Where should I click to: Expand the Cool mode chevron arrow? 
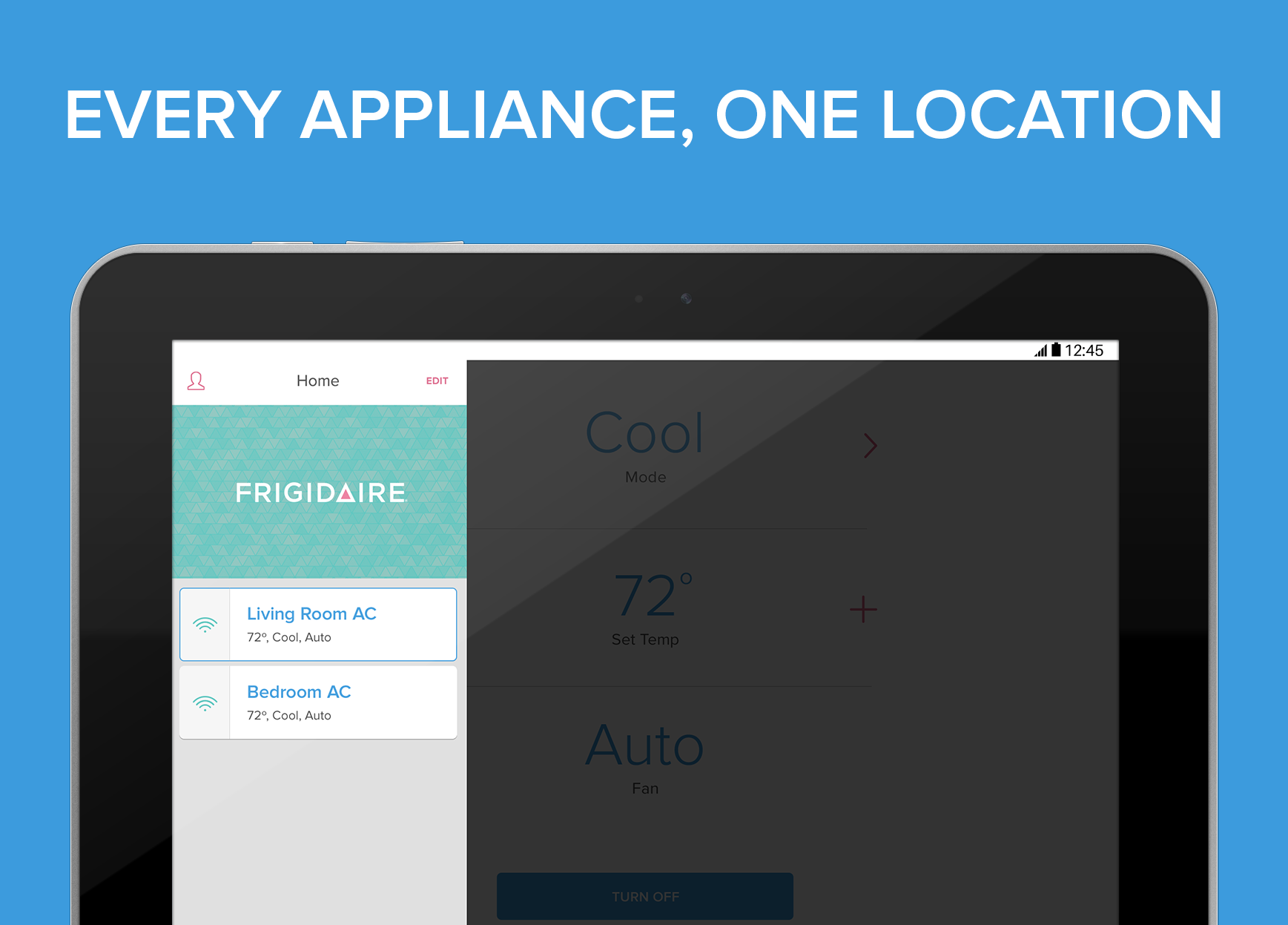[x=871, y=446]
